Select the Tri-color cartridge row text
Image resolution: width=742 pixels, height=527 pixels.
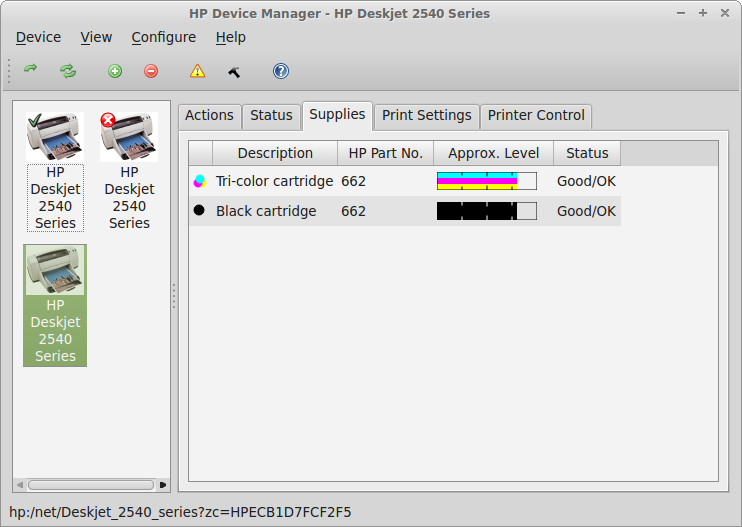(274, 181)
